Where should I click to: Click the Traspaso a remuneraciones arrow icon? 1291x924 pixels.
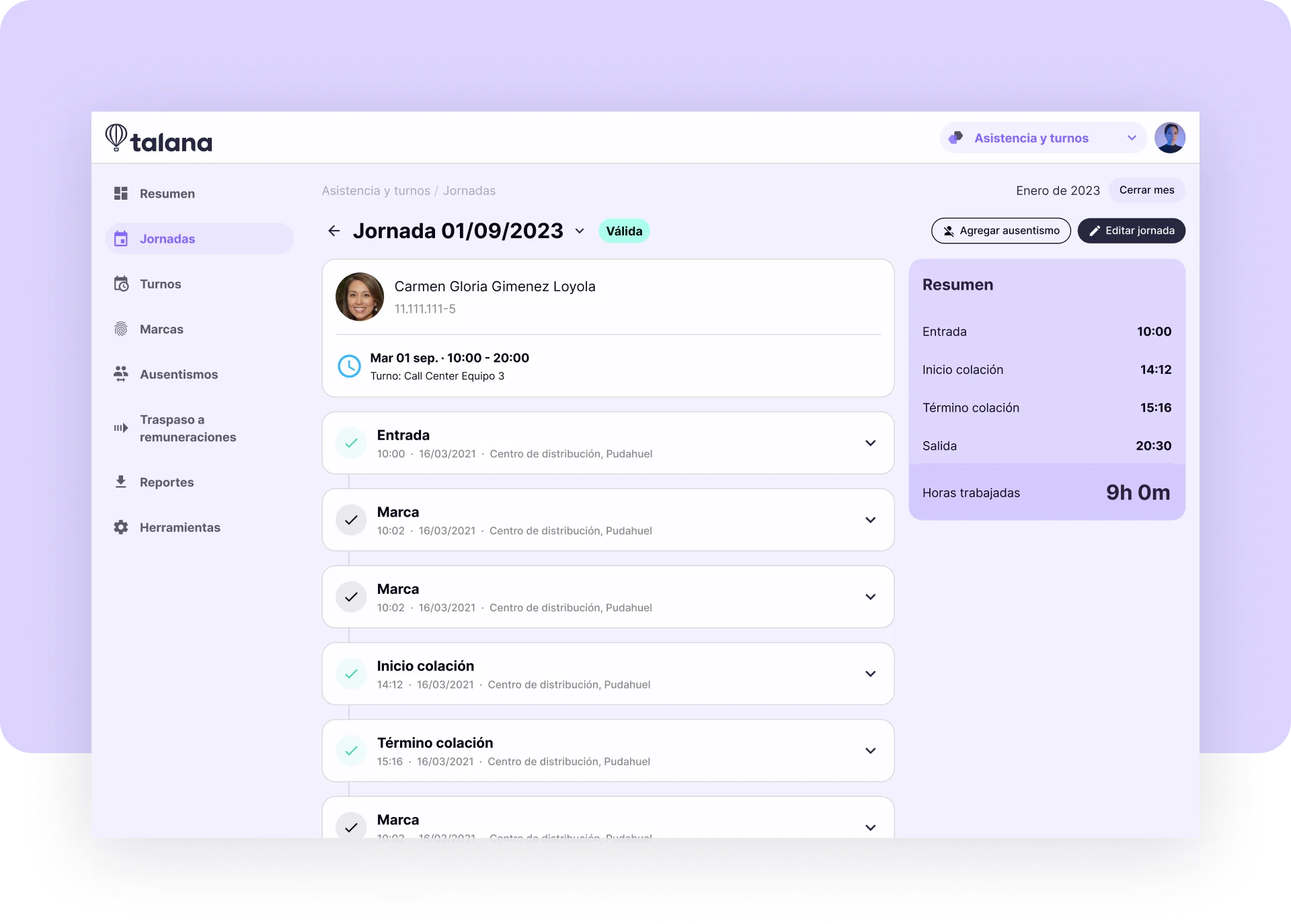pyautogui.click(x=121, y=428)
